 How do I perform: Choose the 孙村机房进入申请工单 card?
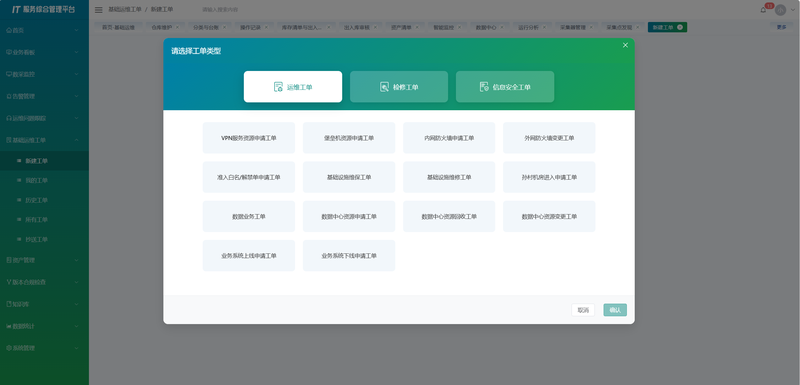pos(549,177)
